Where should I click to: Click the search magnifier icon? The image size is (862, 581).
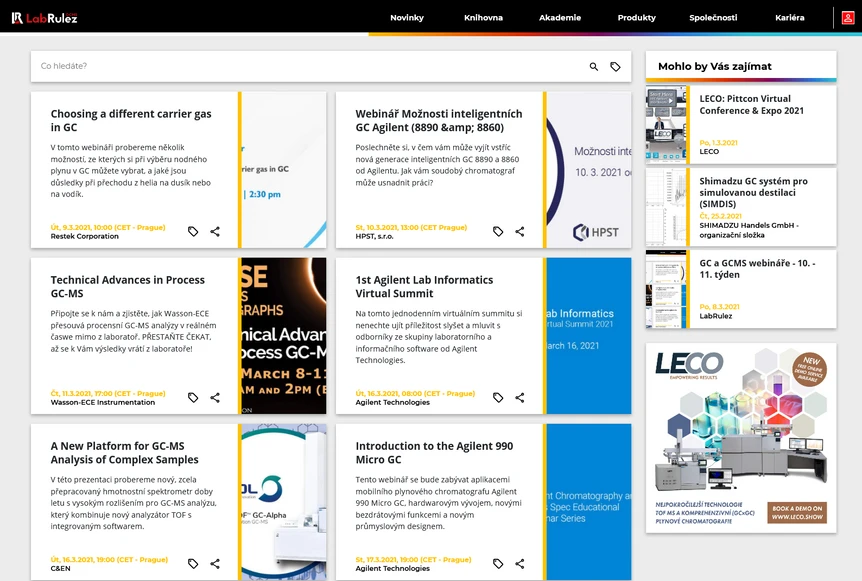[593, 64]
